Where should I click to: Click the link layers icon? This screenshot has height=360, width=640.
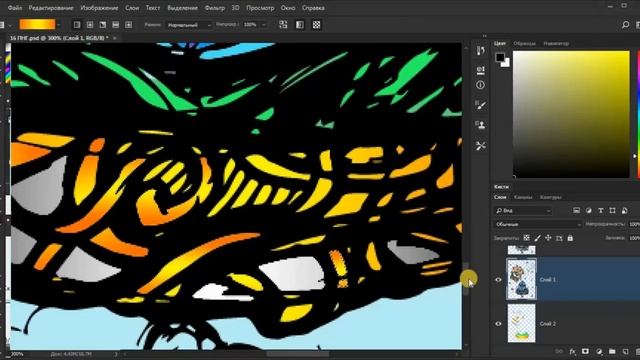click(559, 351)
